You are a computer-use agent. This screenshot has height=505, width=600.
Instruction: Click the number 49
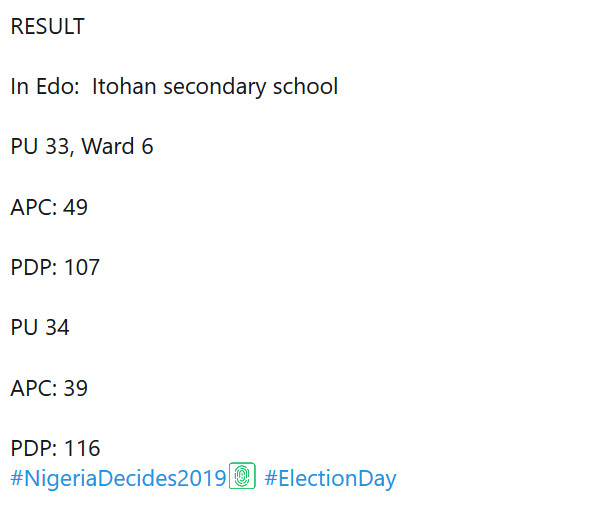[x=75, y=208]
